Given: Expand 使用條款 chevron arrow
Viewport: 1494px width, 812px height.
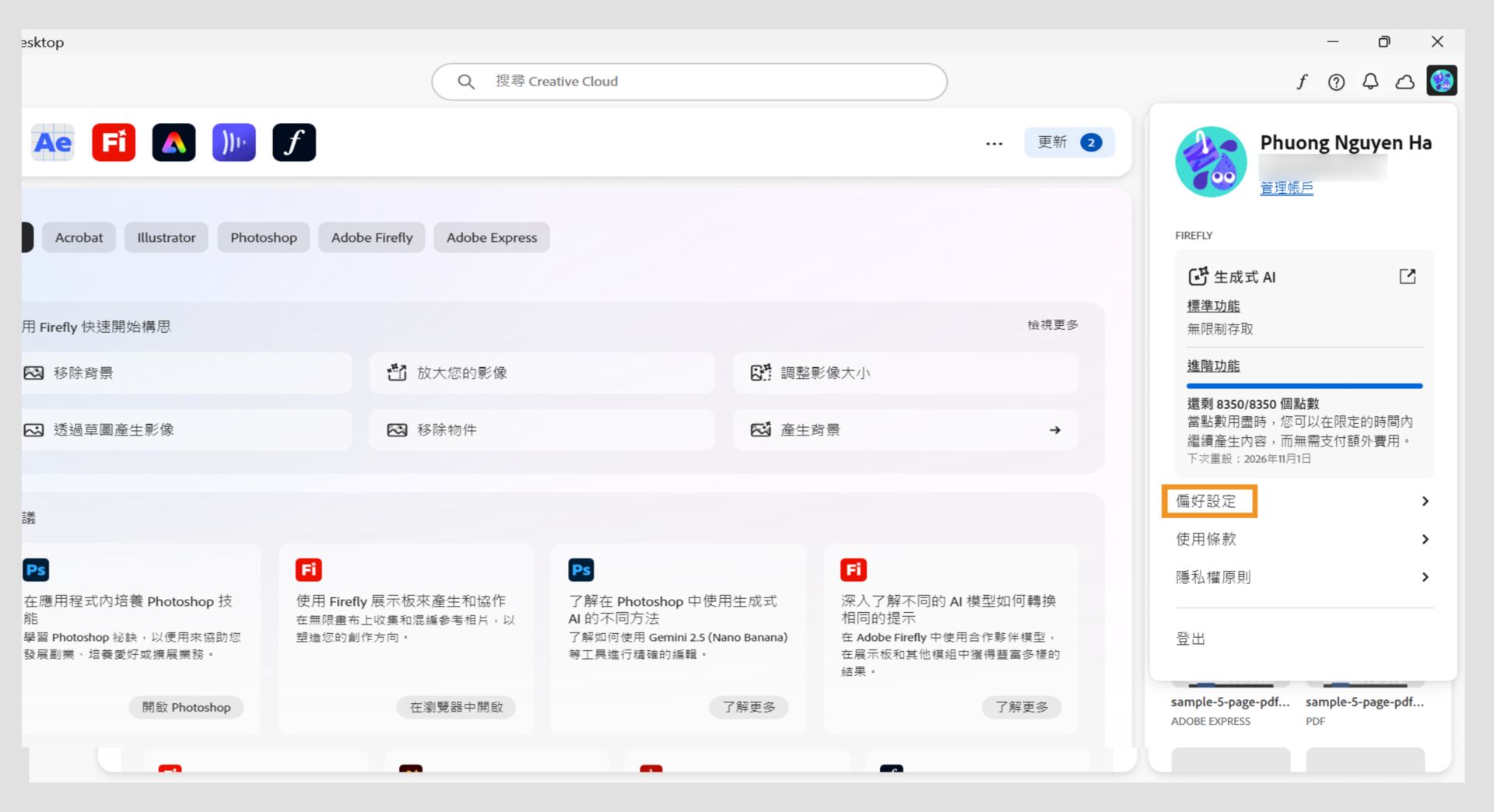Looking at the screenshot, I should point(1425,539).
